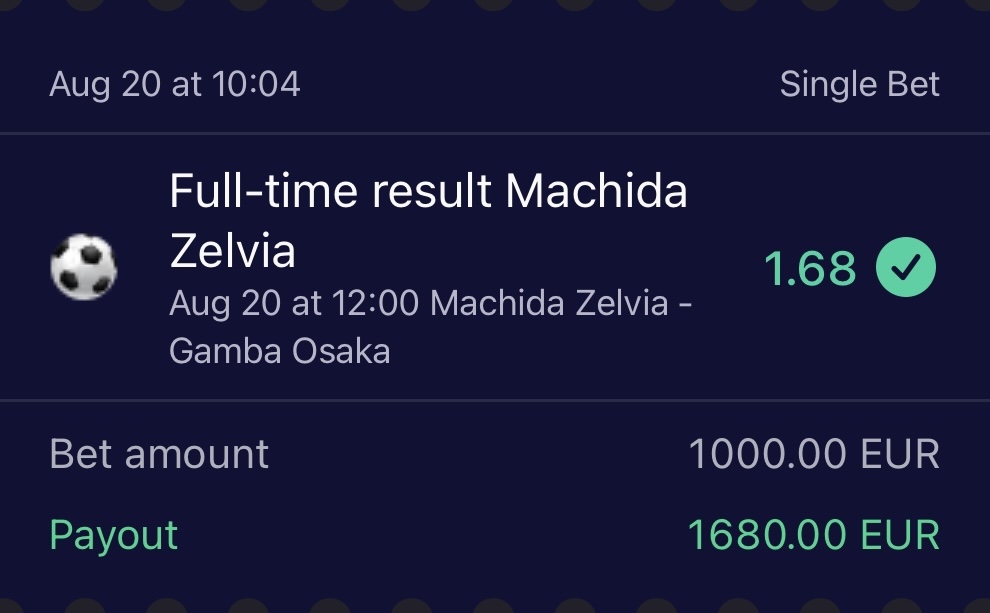
Task: Tap the green won checkmark icon
Action: (906, 268)
